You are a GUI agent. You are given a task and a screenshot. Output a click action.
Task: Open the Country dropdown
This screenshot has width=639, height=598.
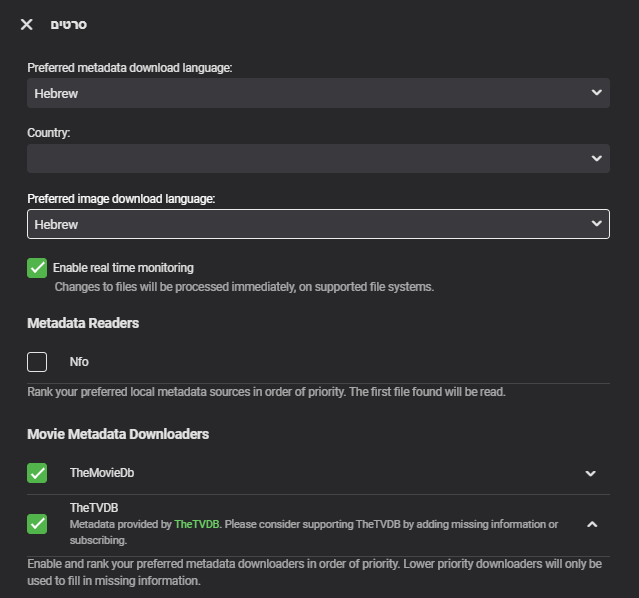click(317, 158)
